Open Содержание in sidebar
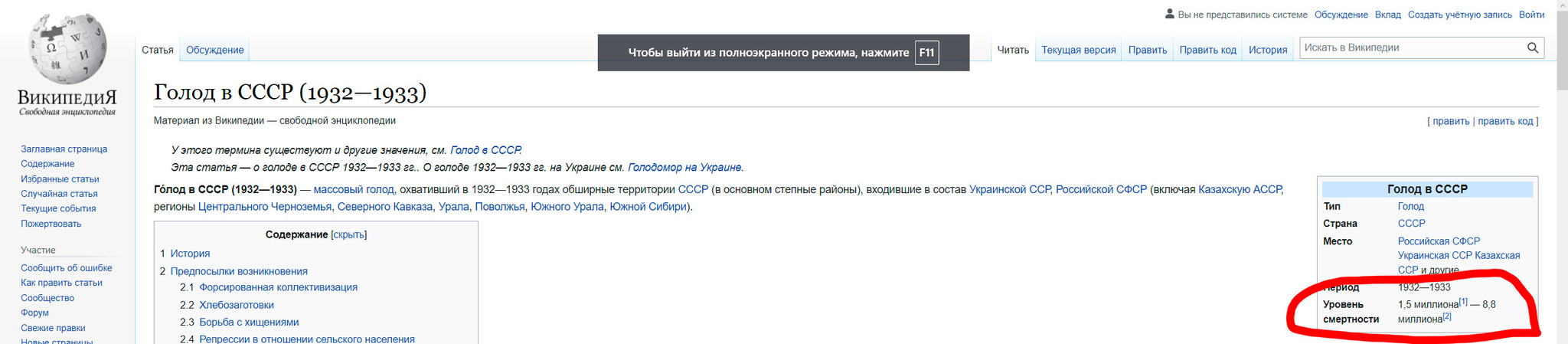This screenshot has height=344, width=1568. [x=47, y=164]
